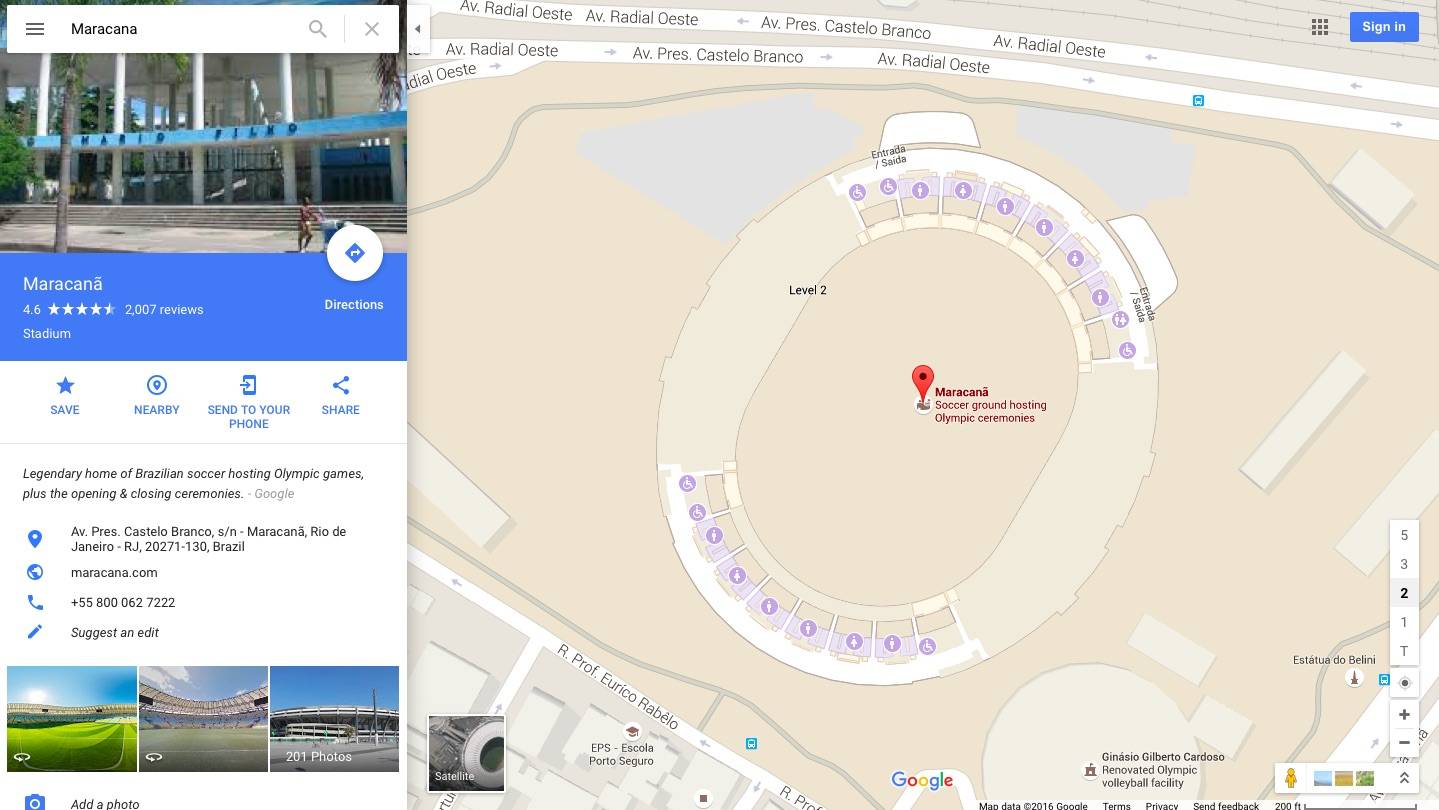Zoom in on the map

click(1404, 714)
